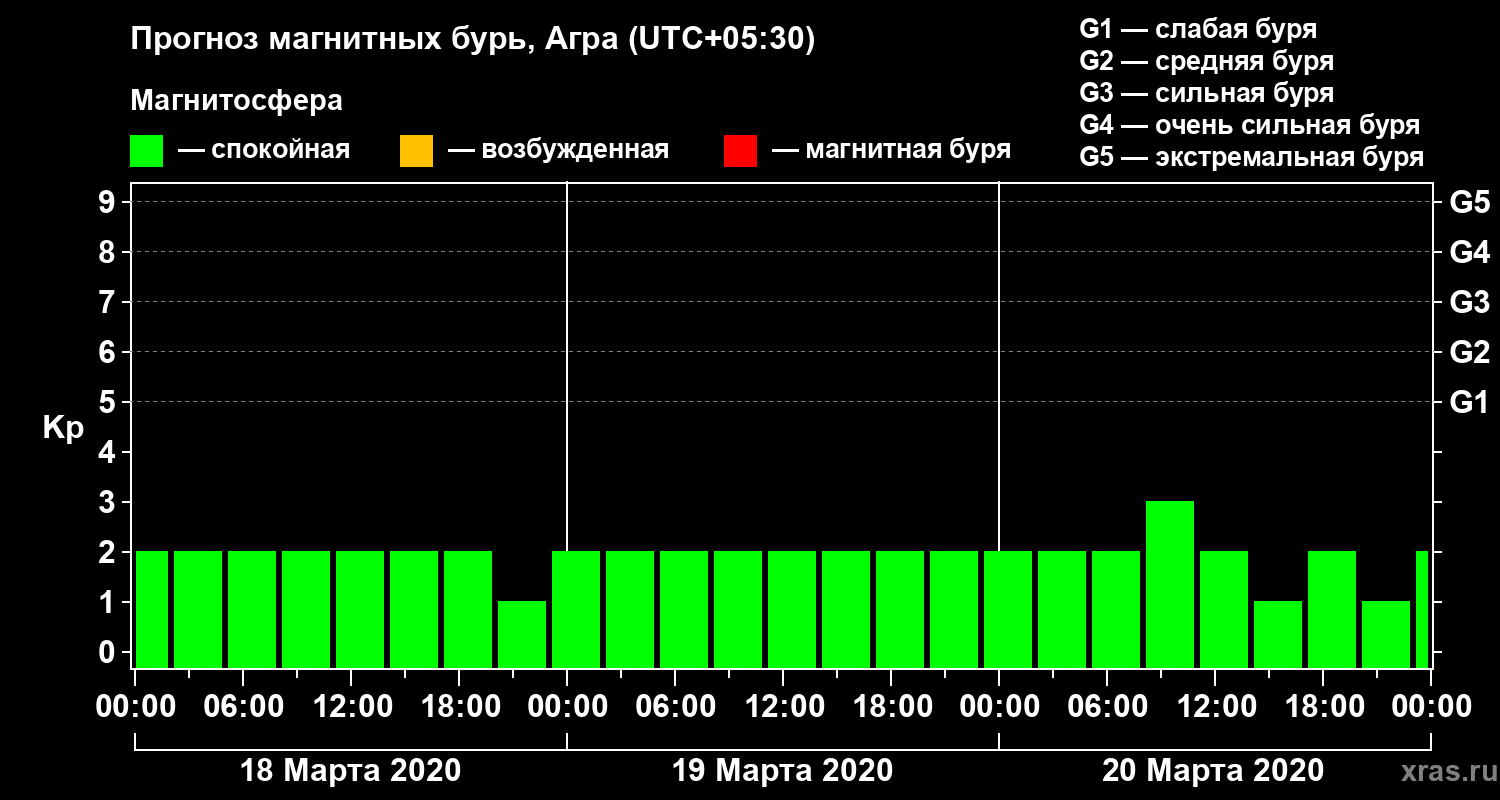Click the 'G1 — слабая буря' legend line
Image resolution: width=1500 pixels, height=800 pixels.
click(x=1198, y=28)
